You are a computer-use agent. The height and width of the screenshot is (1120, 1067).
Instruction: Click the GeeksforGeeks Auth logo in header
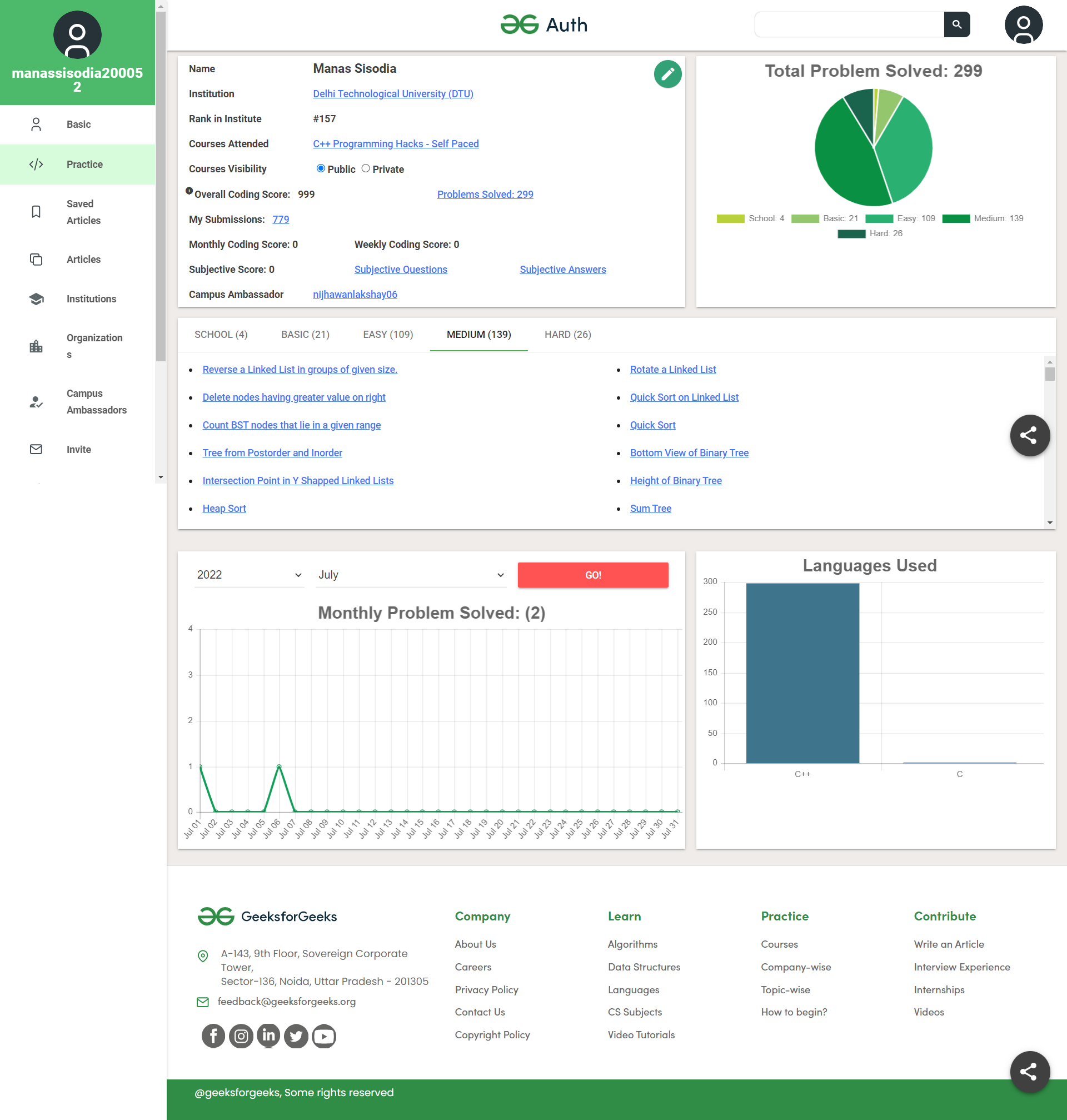click(544, 24)
